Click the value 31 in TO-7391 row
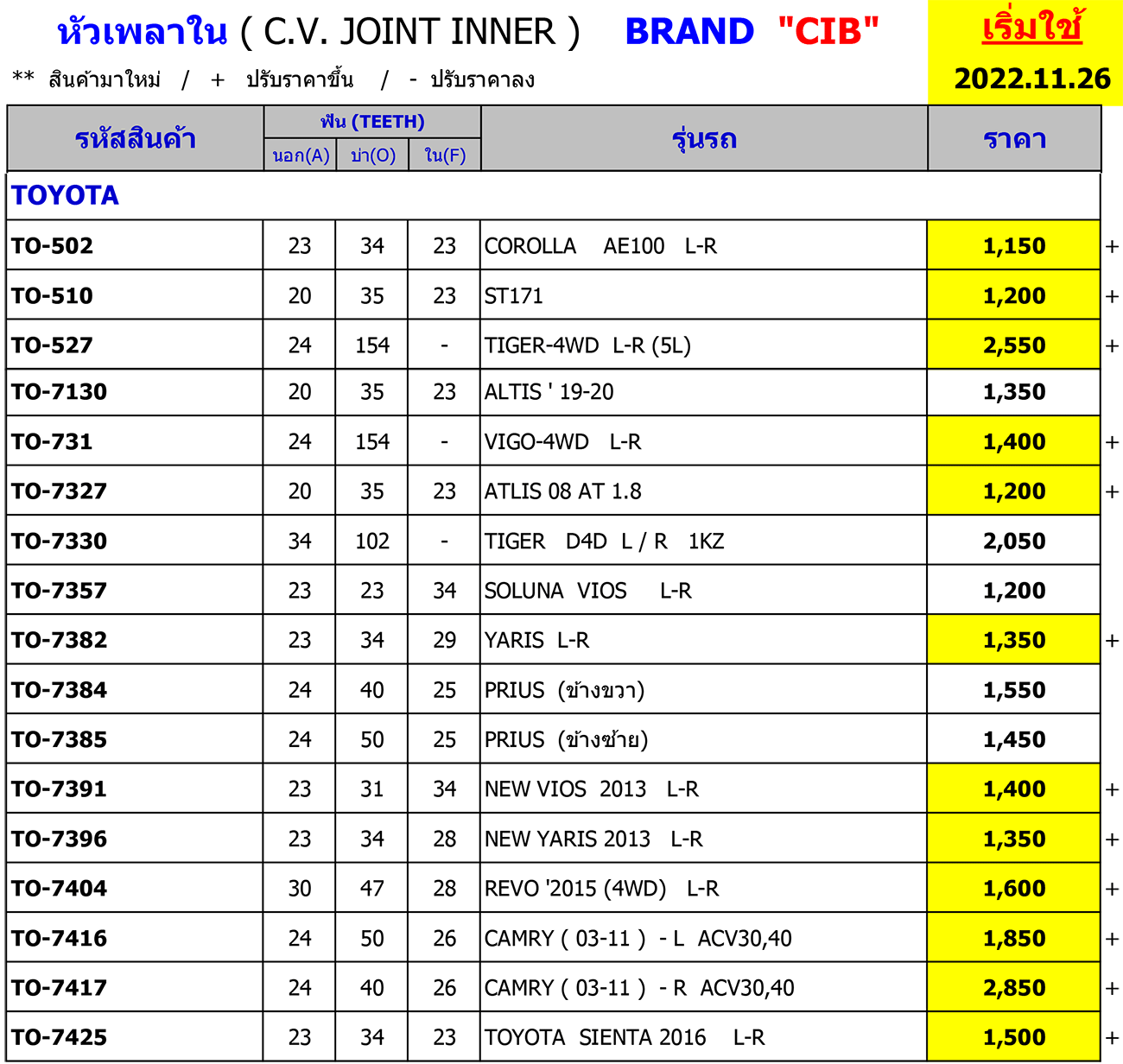Viewport: 1123px width, 1064px height. point(372,789)
